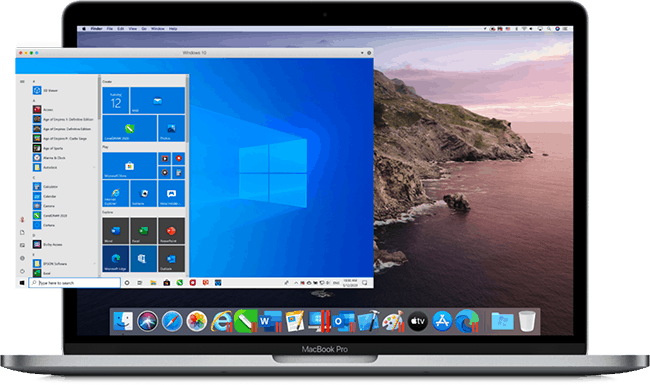This screenshot has width=650, height=385.
Task: Open Microsoft Store on Windows taskbar
Action: (167, 283)
